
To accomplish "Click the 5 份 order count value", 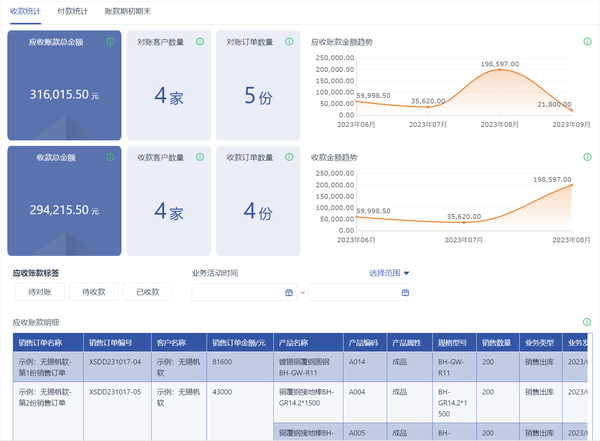I will click(258, 96).
